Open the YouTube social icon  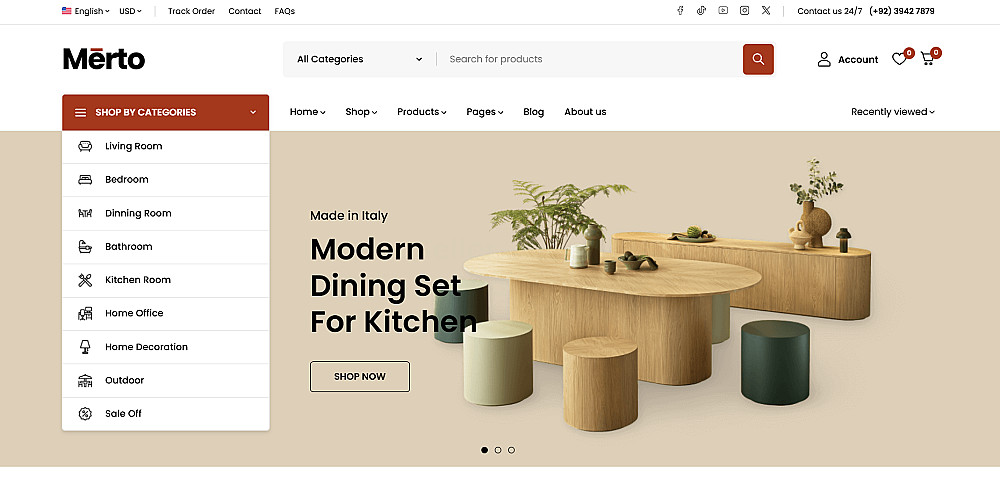click(723, 10)
